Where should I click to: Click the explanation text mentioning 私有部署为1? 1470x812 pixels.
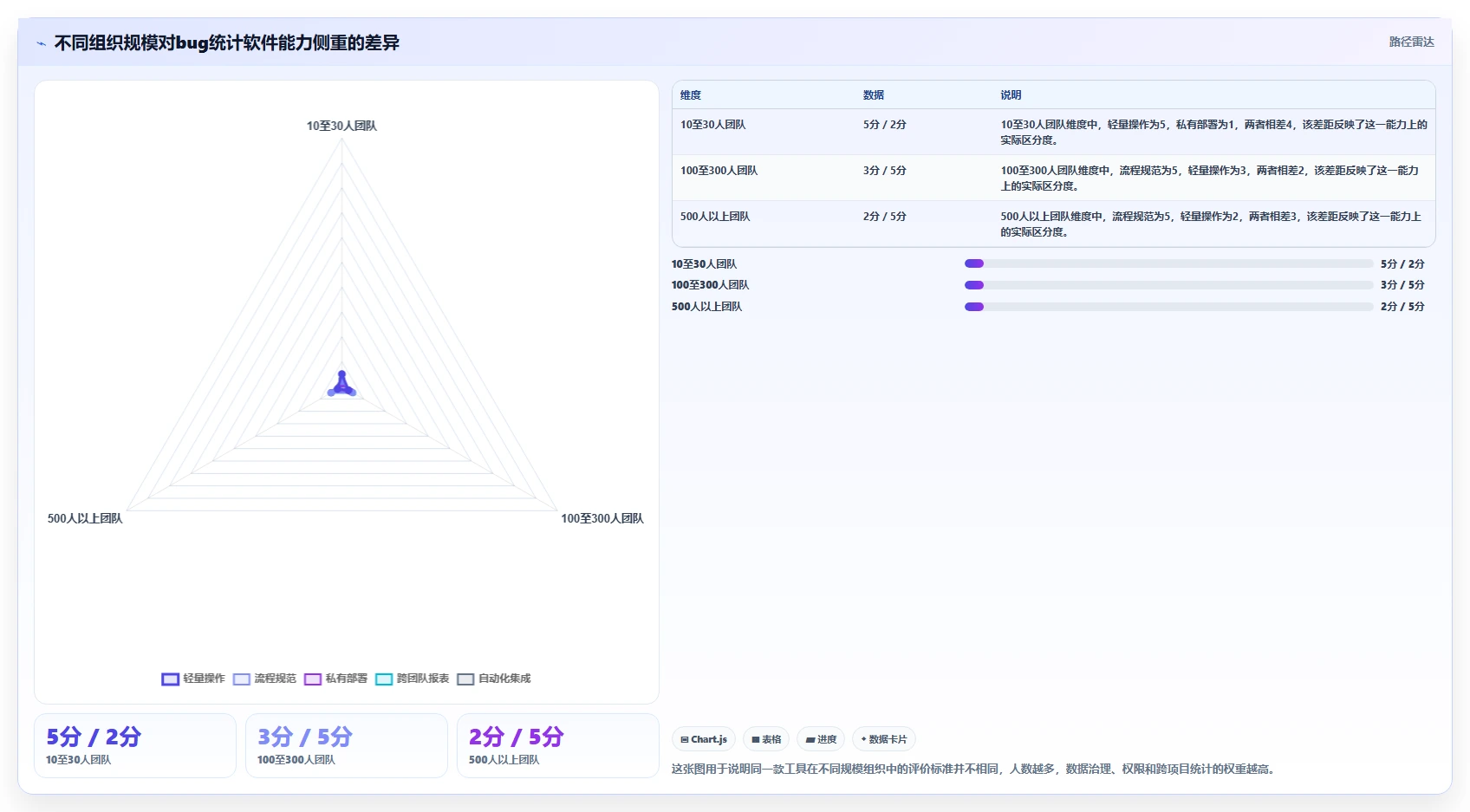pyautogui.click(x=1213, y=133)
